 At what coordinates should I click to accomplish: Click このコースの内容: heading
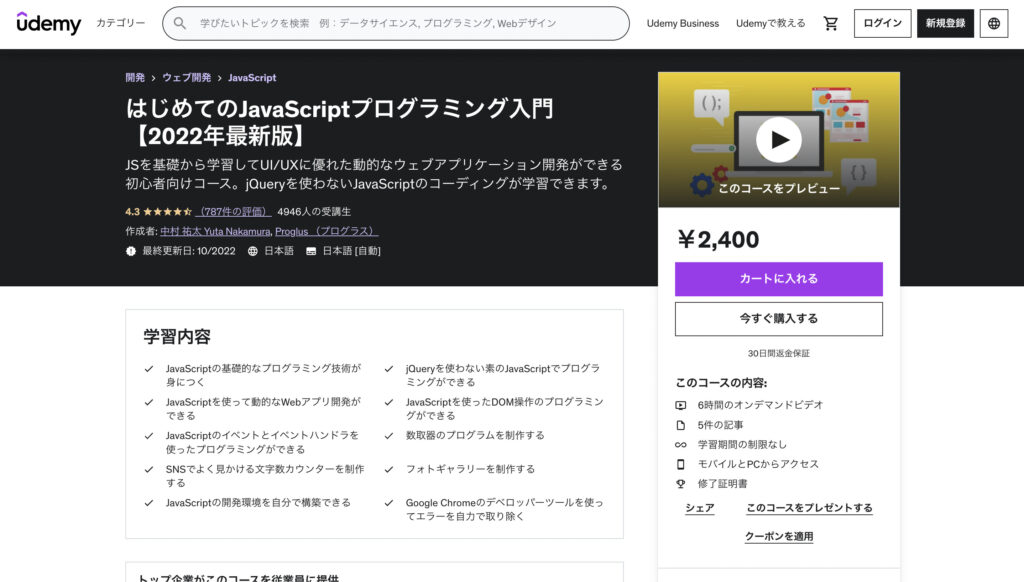tap(721, 383)
